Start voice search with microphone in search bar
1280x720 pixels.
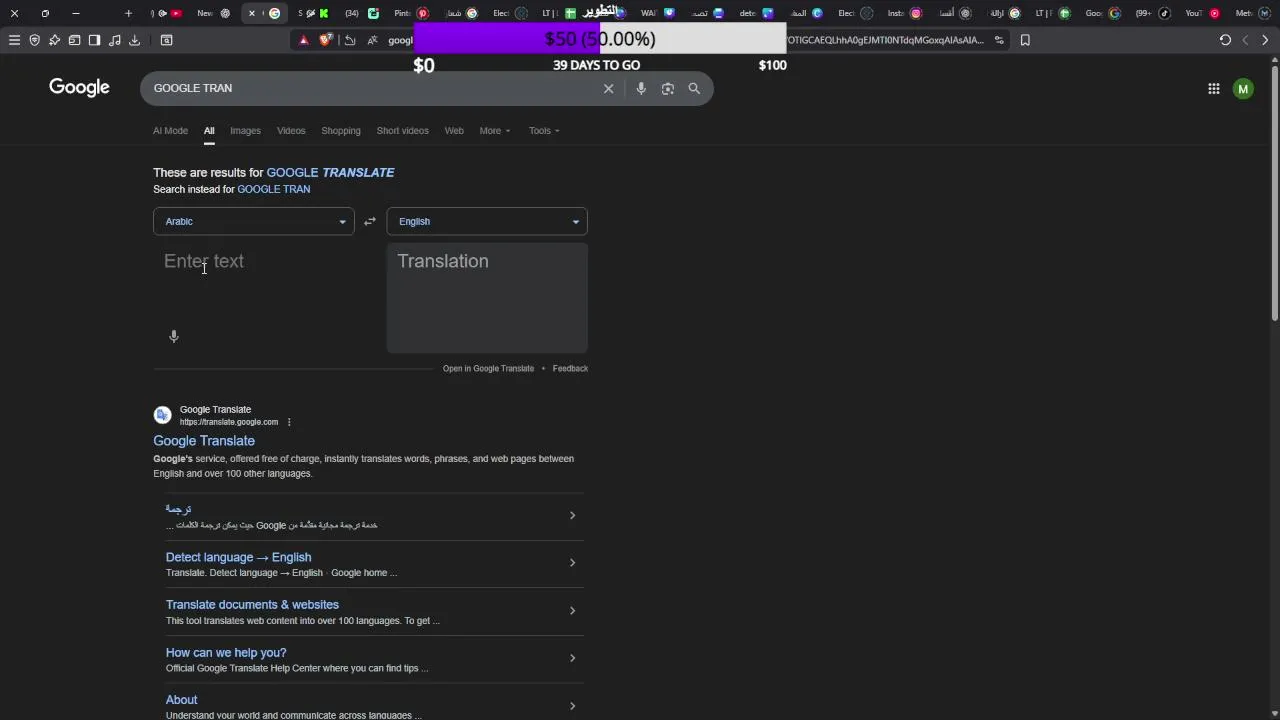tap(641, 88)
